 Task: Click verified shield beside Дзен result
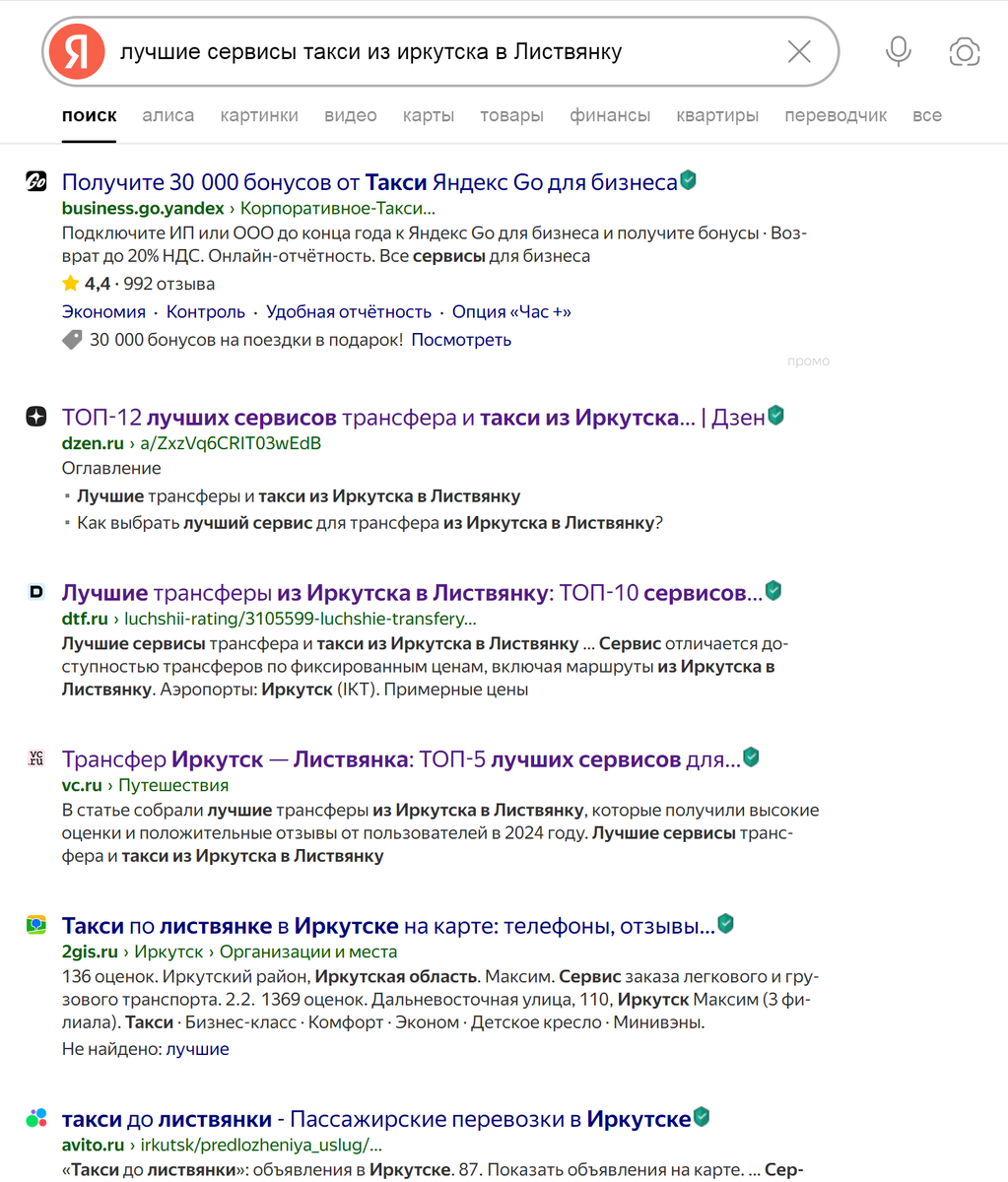[x=776, y=415]
